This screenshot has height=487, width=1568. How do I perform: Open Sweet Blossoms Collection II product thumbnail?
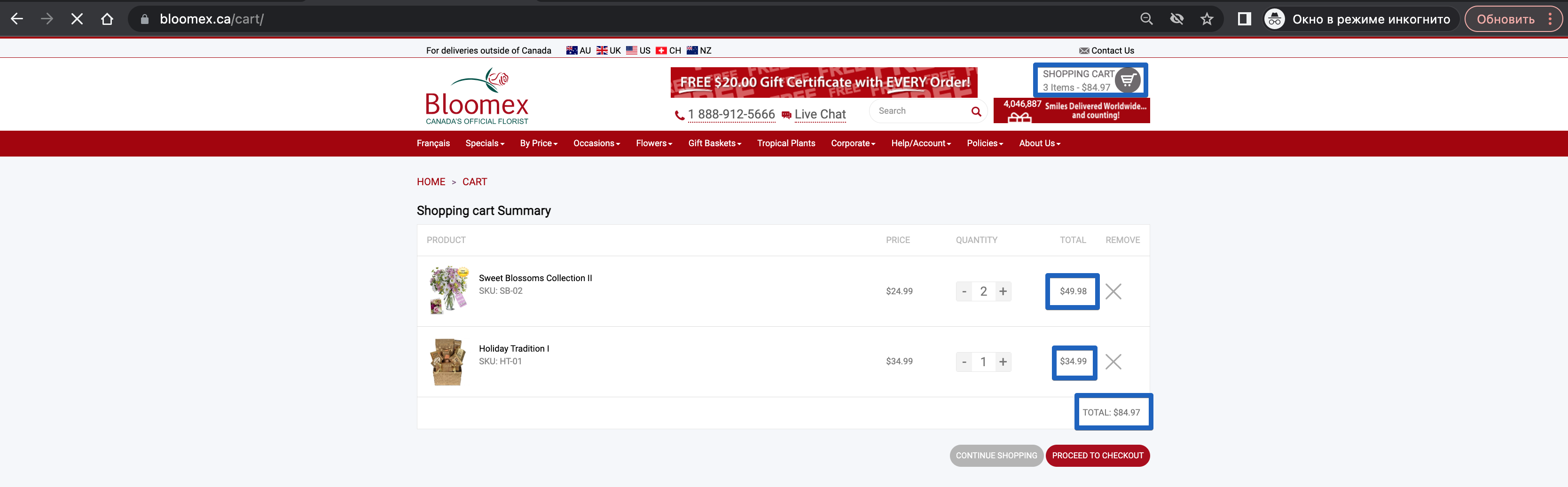pyautogui.click(x=449, y=290)
